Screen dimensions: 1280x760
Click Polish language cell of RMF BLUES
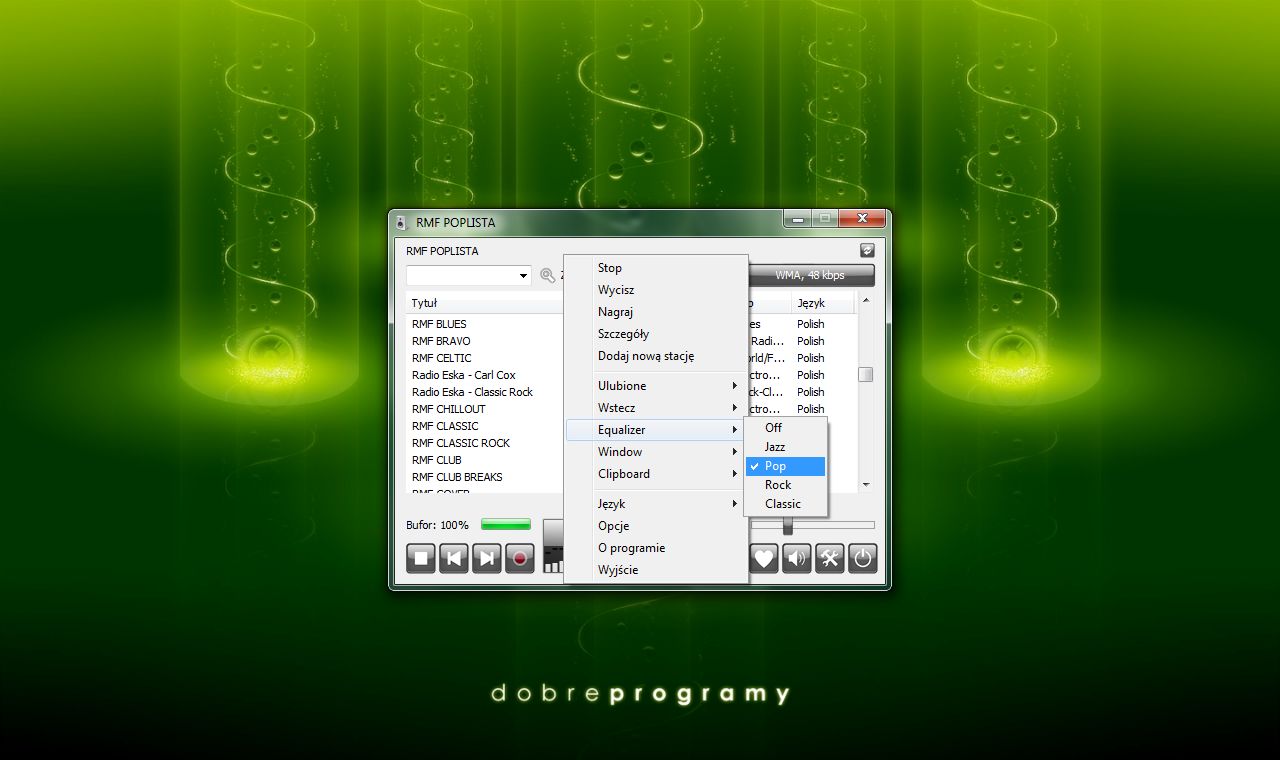pyautogui.click(x=811, y=324)
